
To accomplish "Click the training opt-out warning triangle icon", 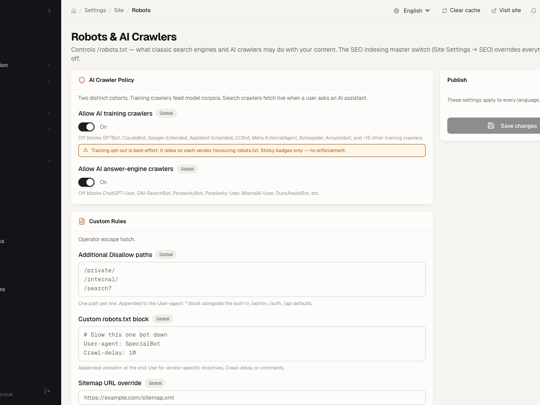I will tap(85, 150).
